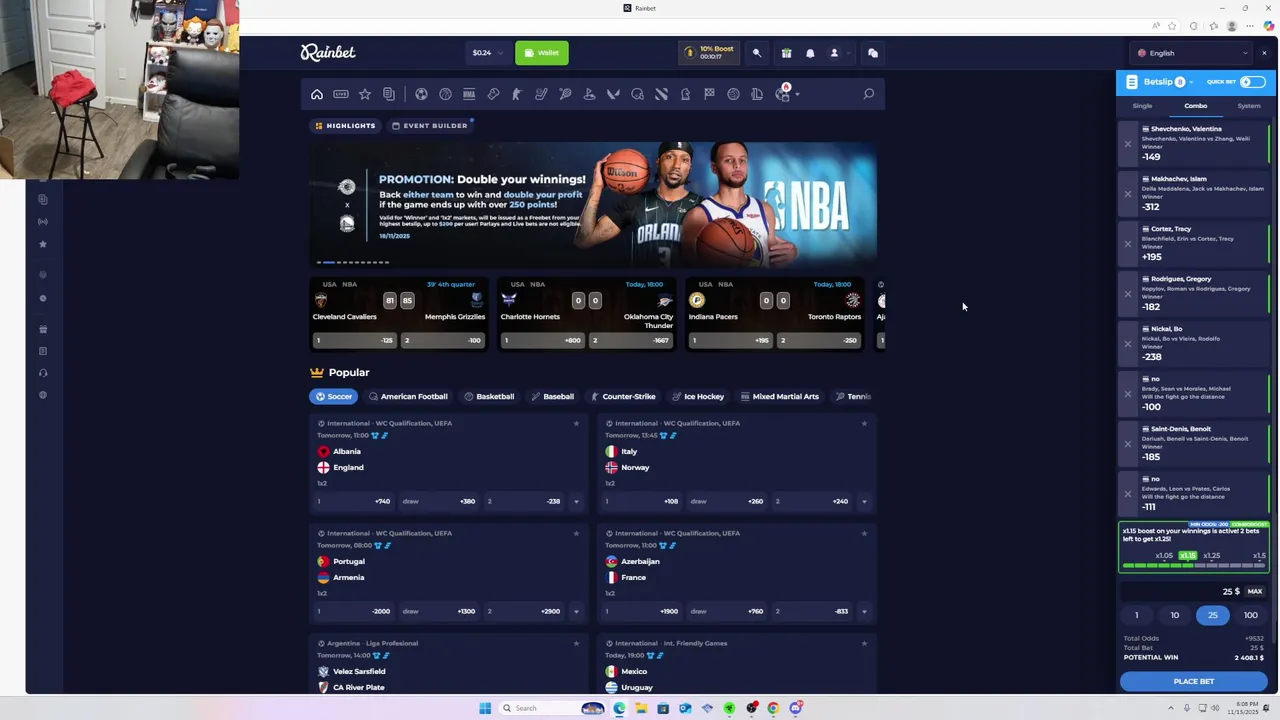Expand more markets for Azerbaijan vs France
1280x720 pixels.
[864, 612]
